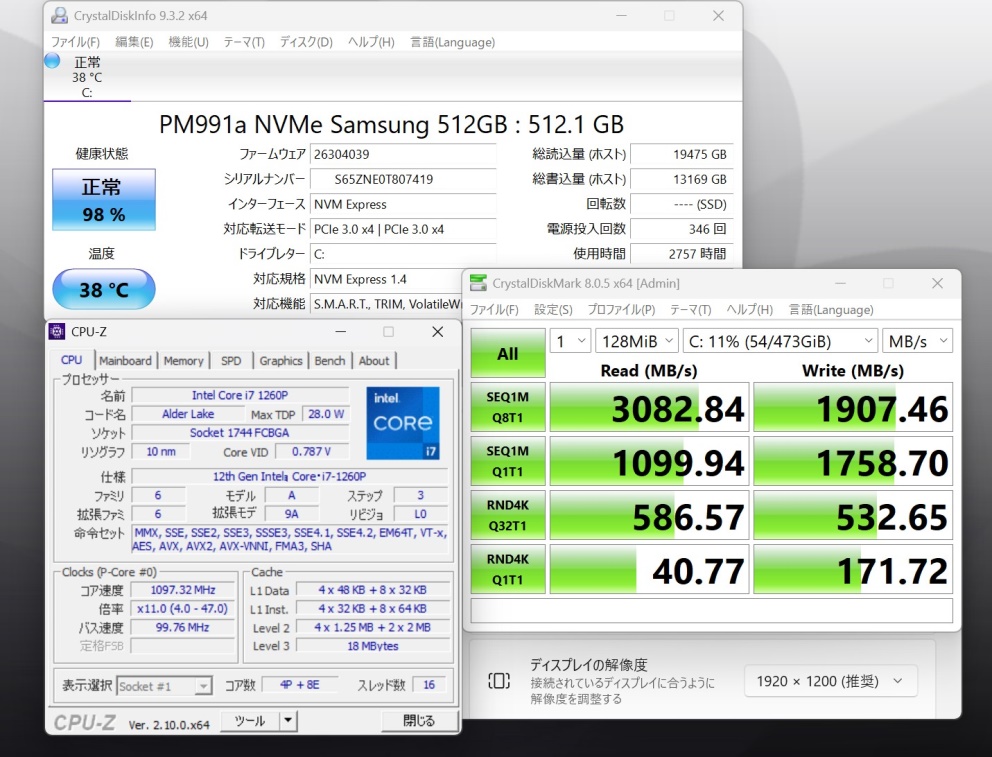Screen dimensions: 992x757
Task: Open 言語(Language) menu in CrystalDiskMark
Action: tap(831, 310)
